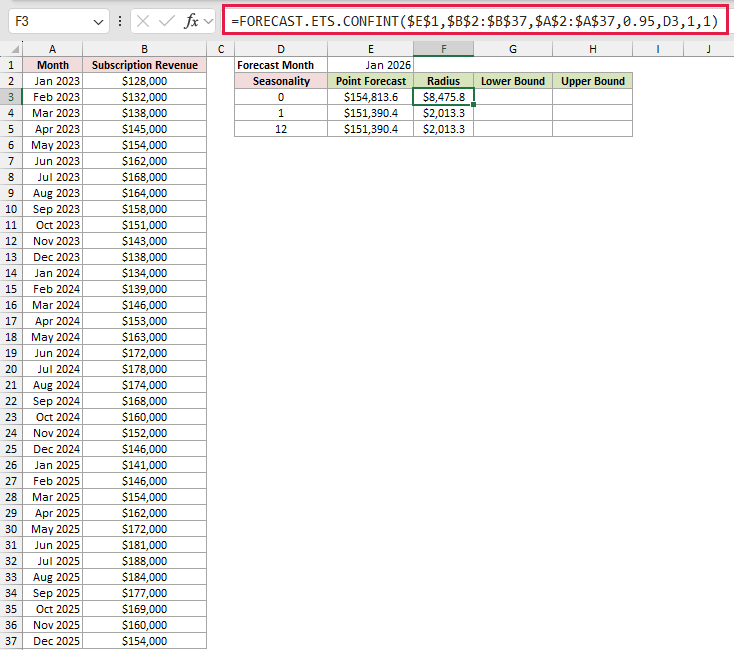Select row 20 header
734x650 pixels.
coord(11,369)
